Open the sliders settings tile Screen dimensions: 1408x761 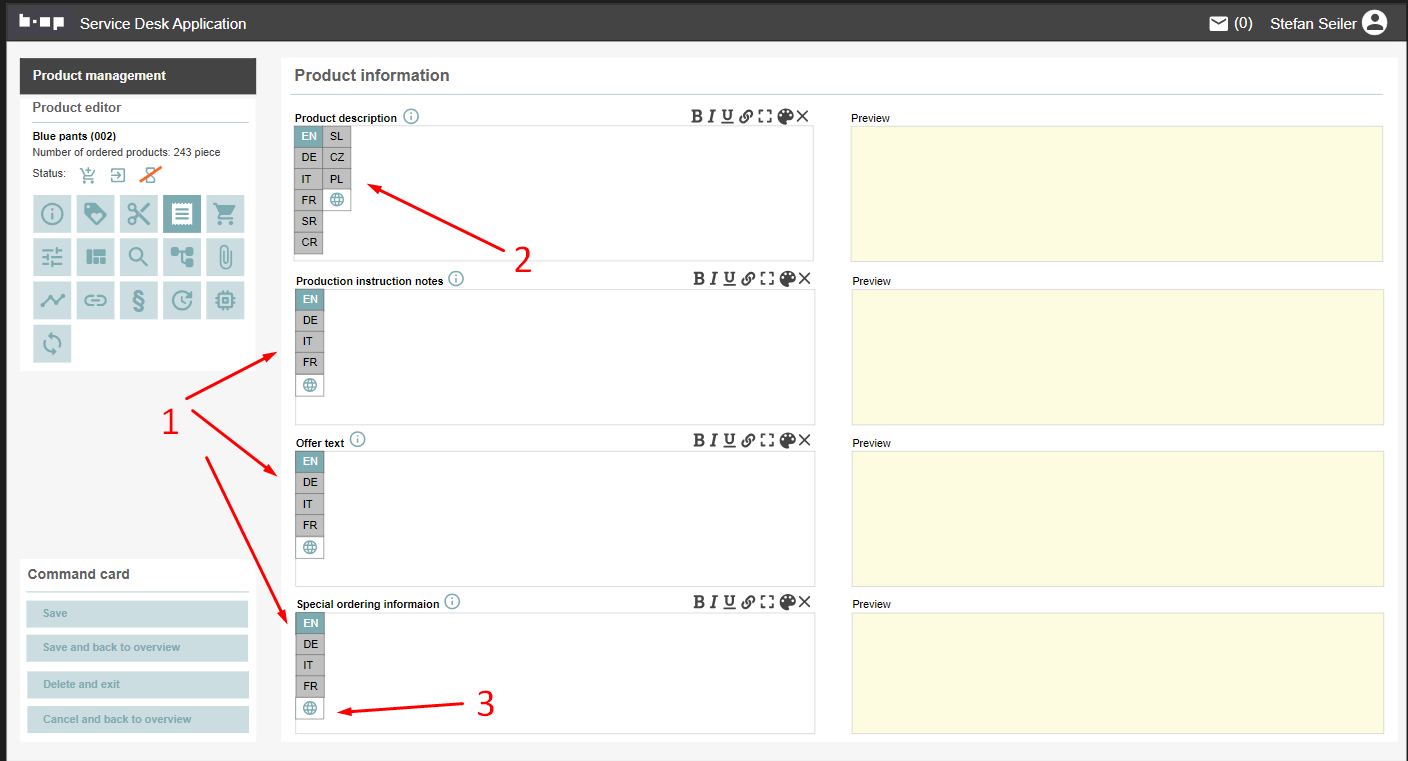click(x=52, y=257)
